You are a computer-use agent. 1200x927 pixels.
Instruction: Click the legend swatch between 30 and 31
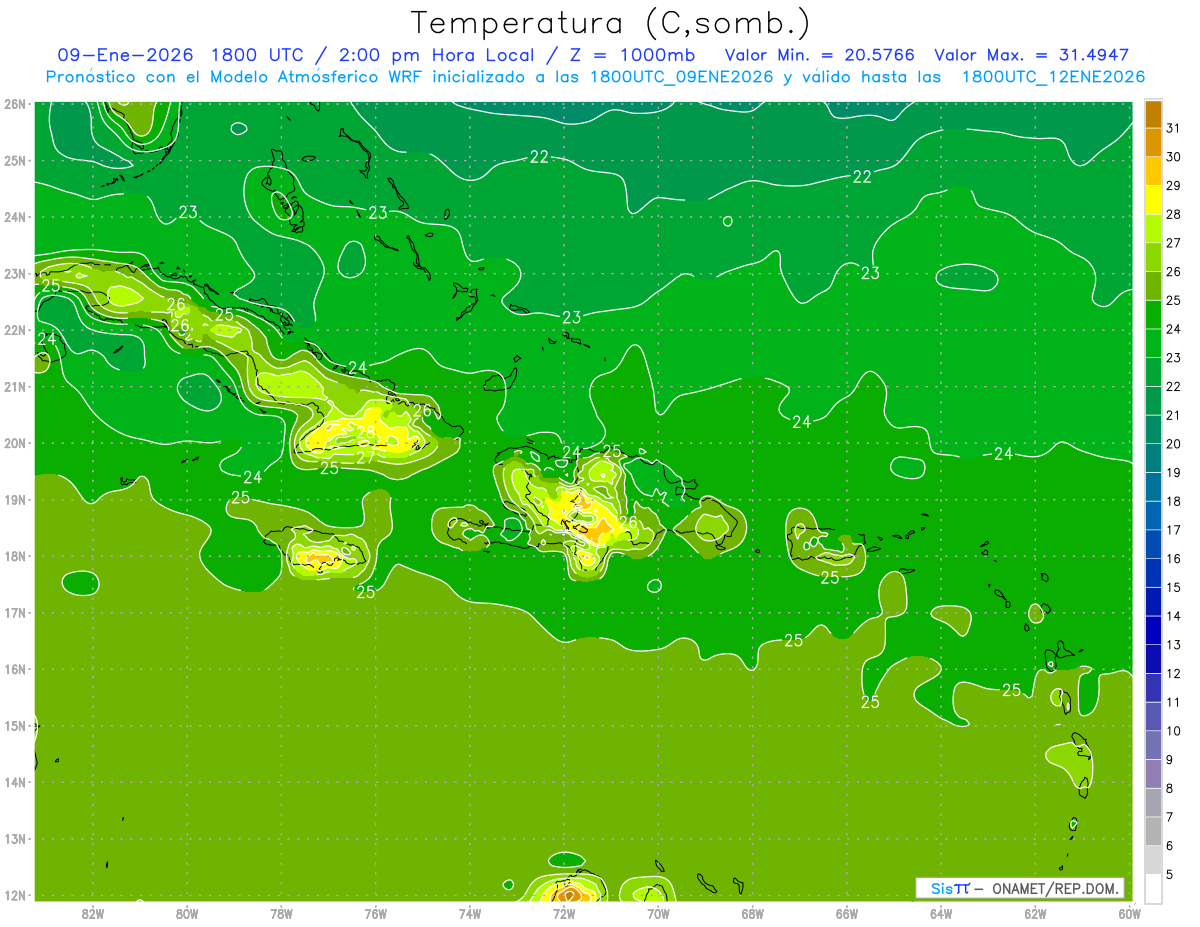(x=1153, y=142)
